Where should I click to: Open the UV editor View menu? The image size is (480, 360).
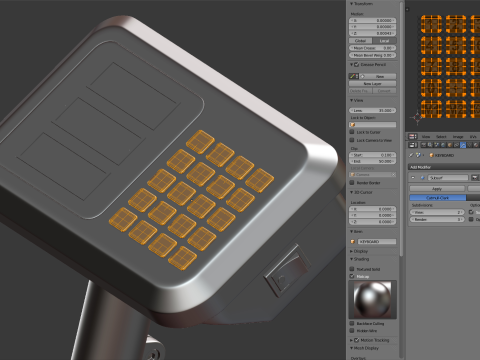pyautogui.click(x=426, y=137)
